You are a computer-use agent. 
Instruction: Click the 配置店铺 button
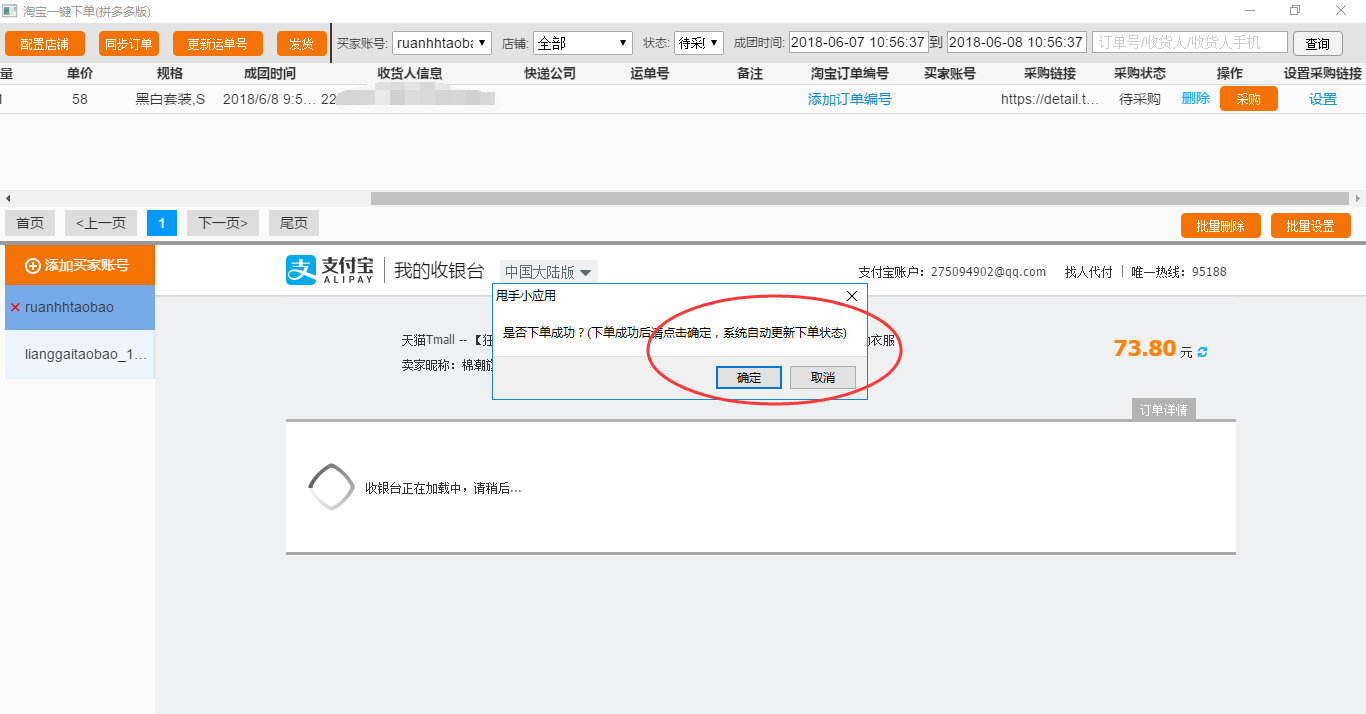[x=44, y=44]
